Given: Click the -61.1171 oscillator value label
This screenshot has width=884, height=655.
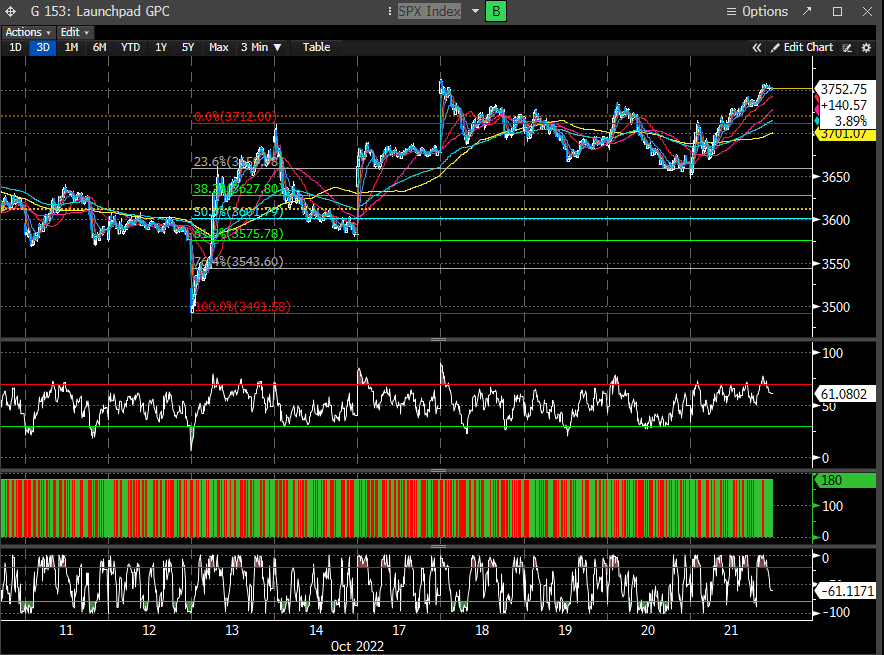Looking at the screenshot, I should [844, 591].
